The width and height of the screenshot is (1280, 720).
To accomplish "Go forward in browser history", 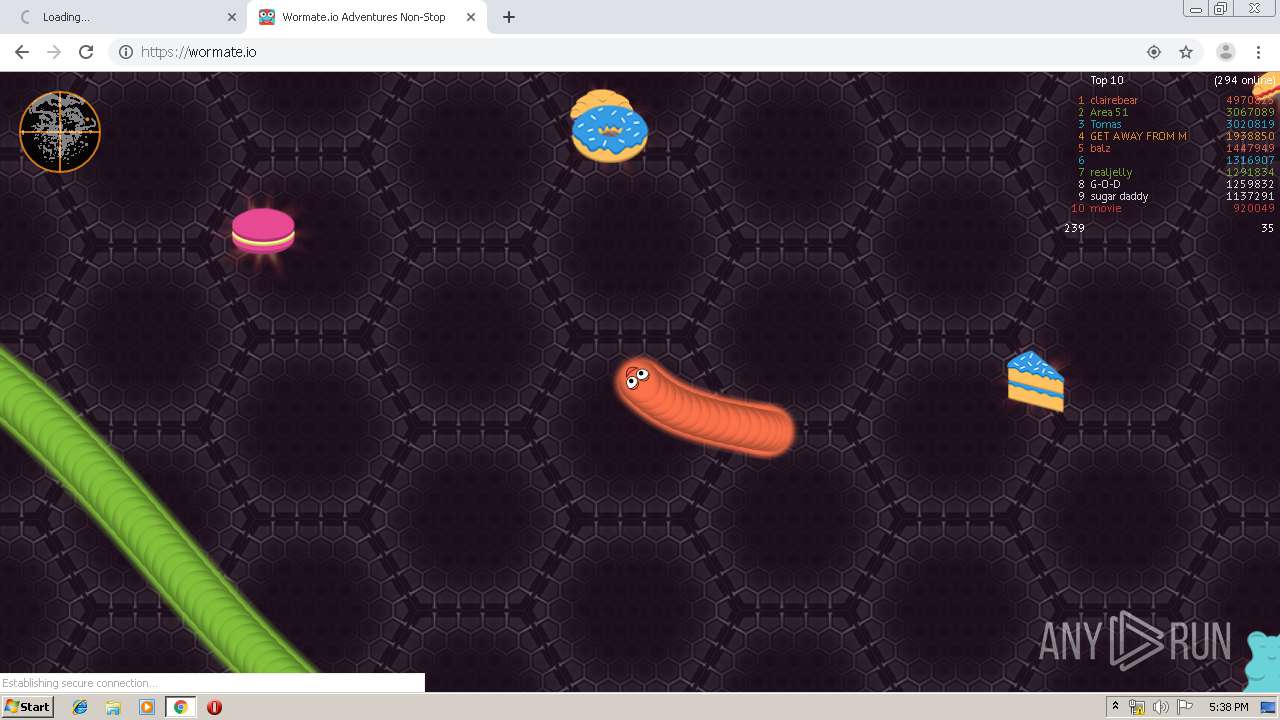I will [x=54, y=52].
